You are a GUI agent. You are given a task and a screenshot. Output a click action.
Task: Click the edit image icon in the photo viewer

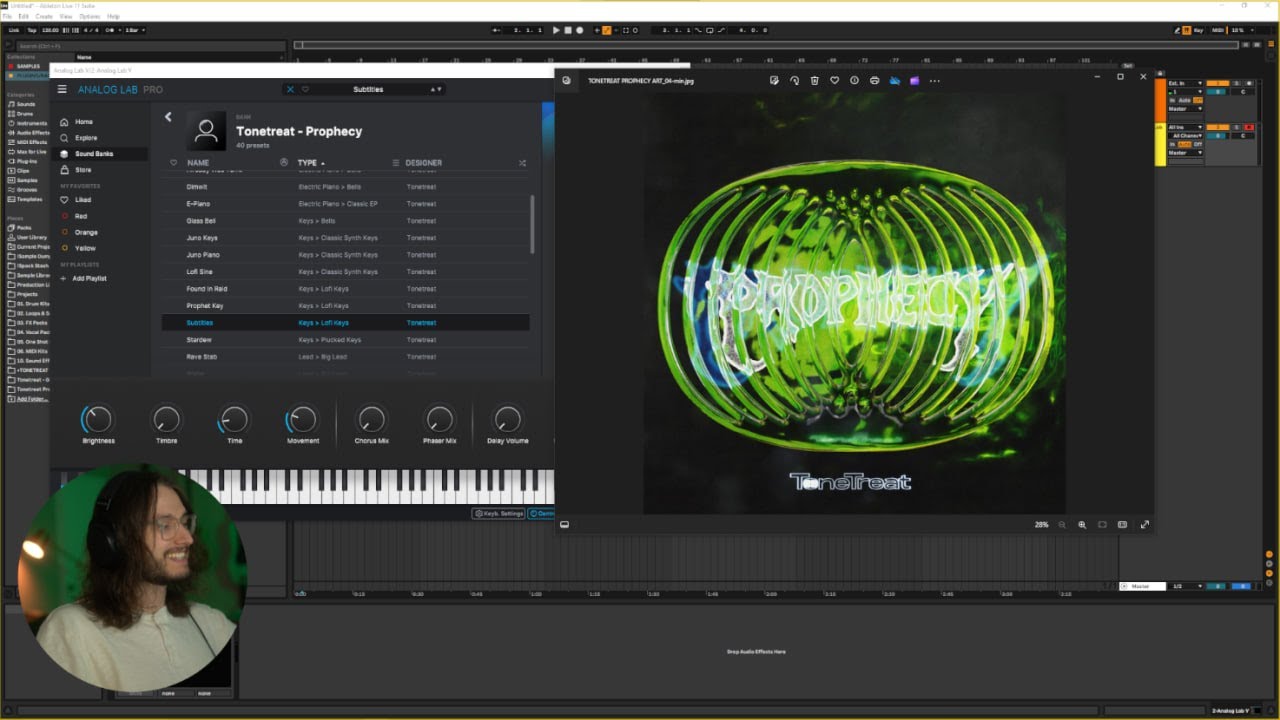(x=774, y=80)
